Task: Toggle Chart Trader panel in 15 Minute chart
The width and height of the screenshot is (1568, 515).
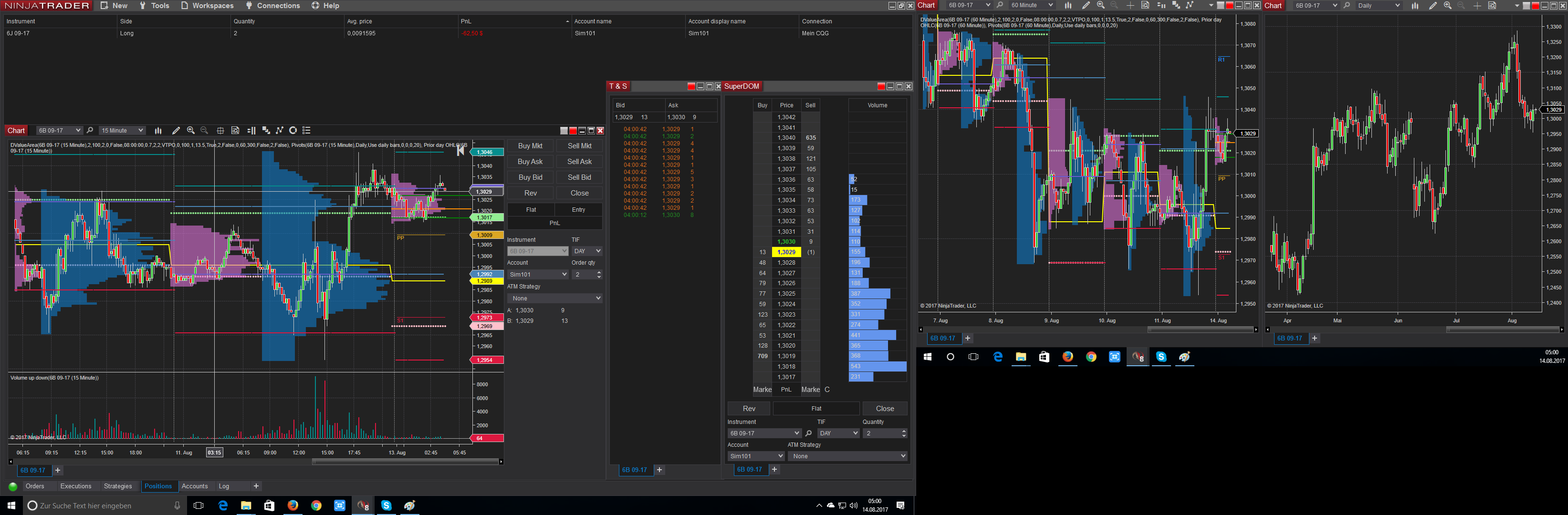Action: coord(251,131)
